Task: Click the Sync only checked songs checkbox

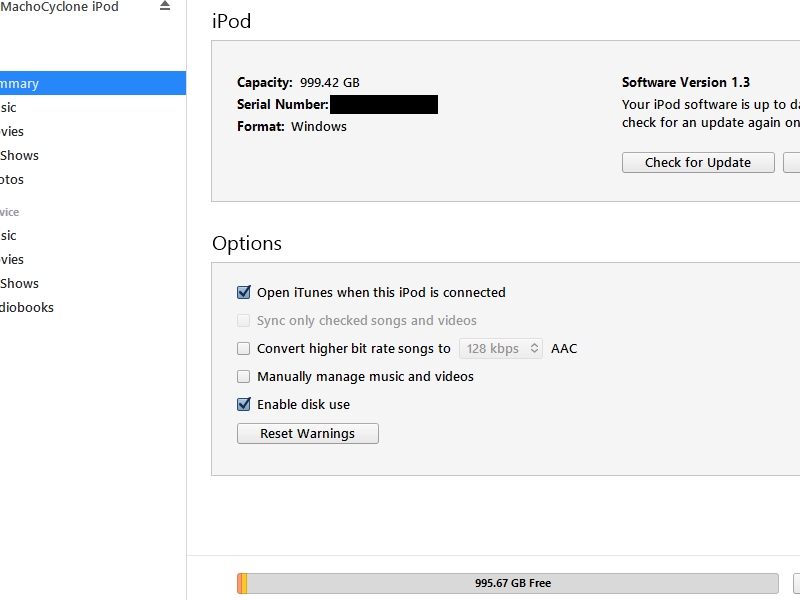Action: (243, 321)
